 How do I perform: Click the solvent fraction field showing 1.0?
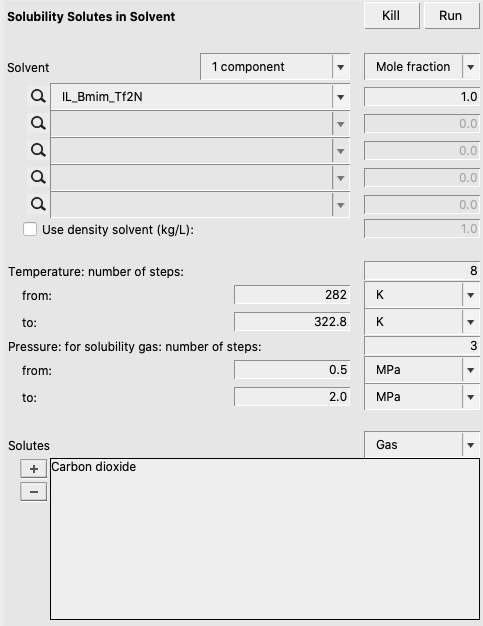(x=422, y=97)
